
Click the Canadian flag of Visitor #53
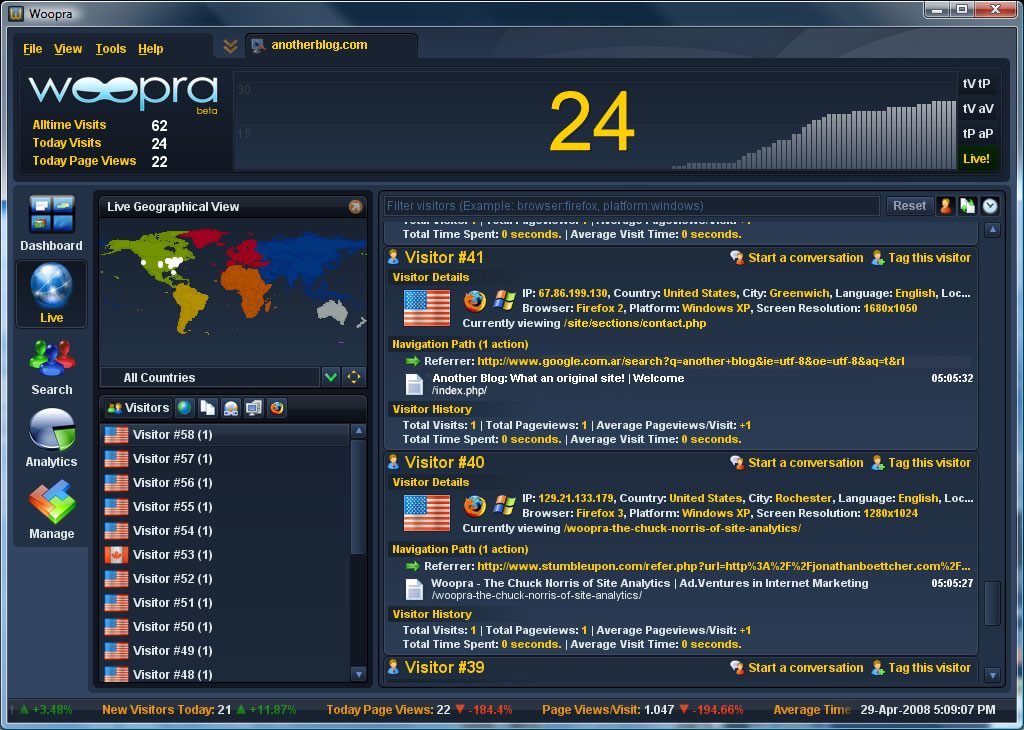click(116, 554)
